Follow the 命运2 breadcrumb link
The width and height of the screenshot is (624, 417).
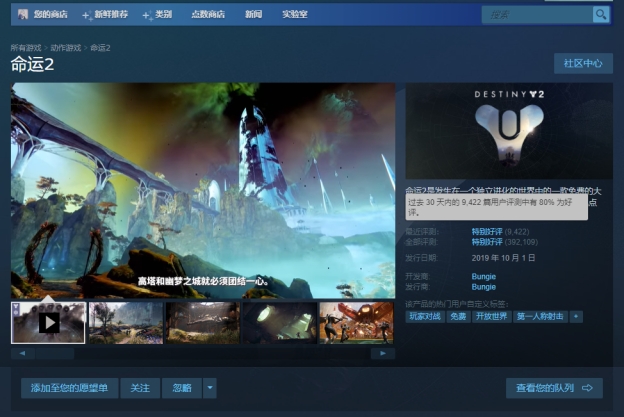(100, 48)
